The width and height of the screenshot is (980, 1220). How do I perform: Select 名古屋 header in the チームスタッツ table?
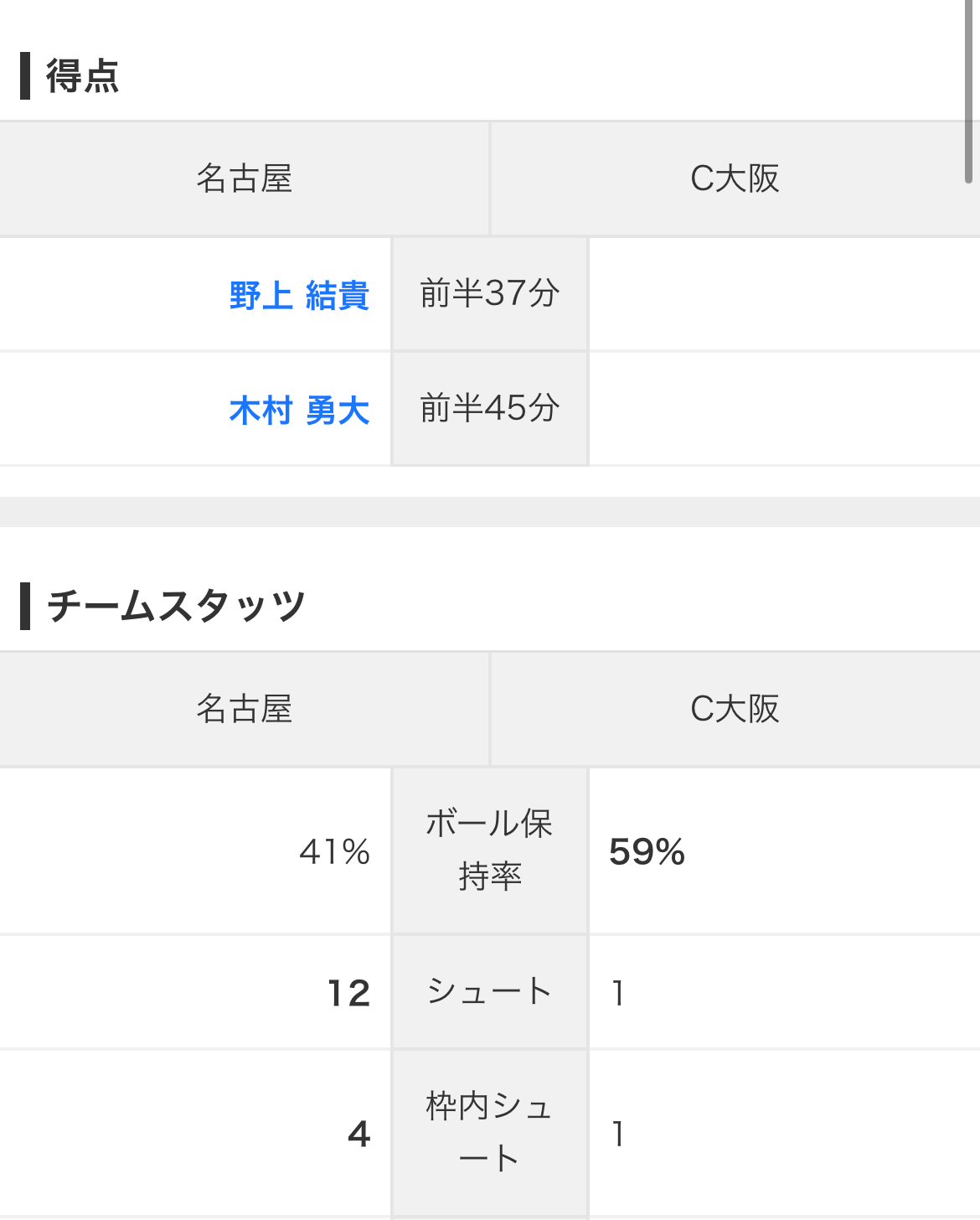(x=244, y=709)
